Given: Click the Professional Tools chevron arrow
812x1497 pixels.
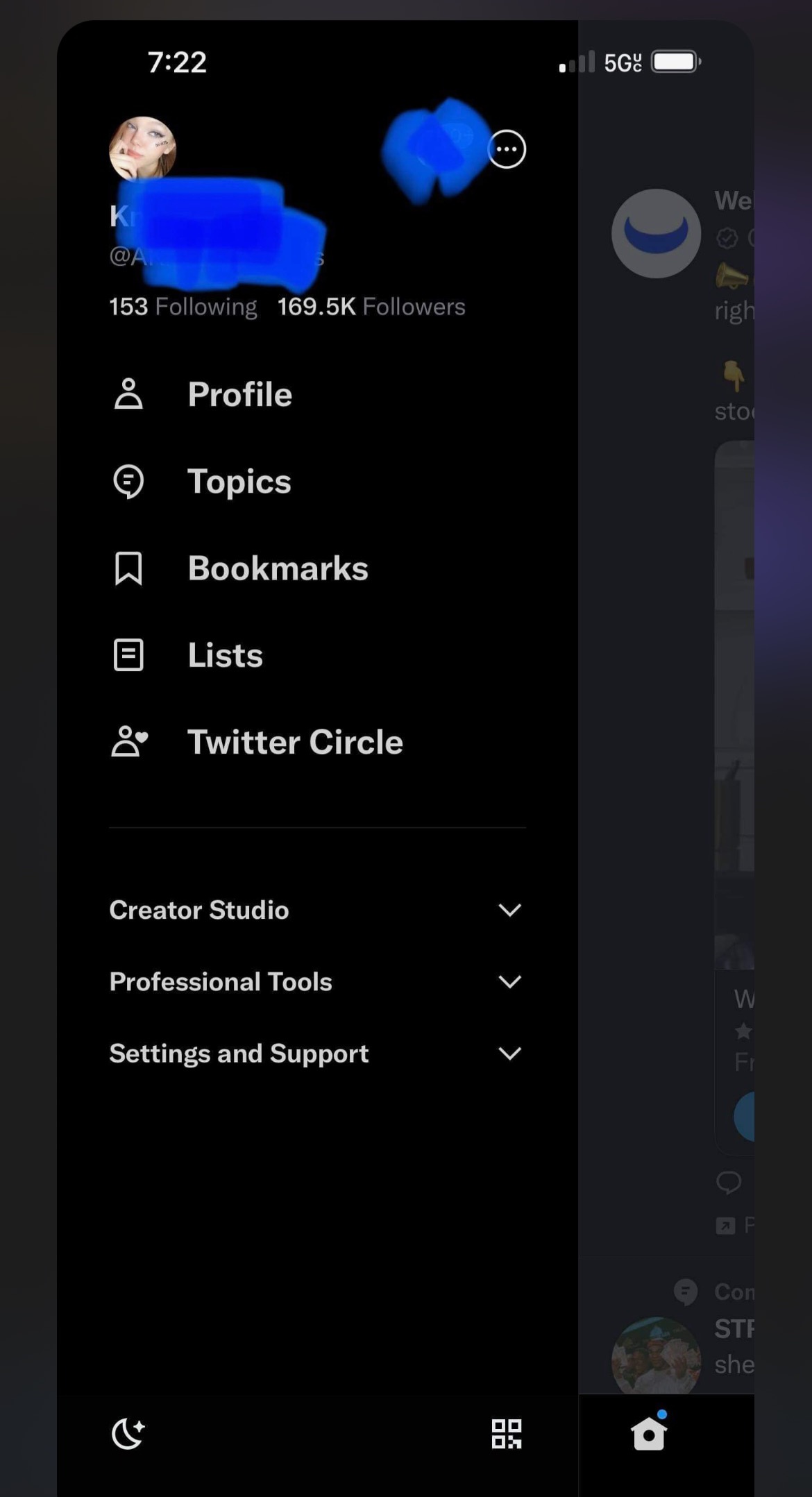Looking at the screenshot, I should point(509,982).
